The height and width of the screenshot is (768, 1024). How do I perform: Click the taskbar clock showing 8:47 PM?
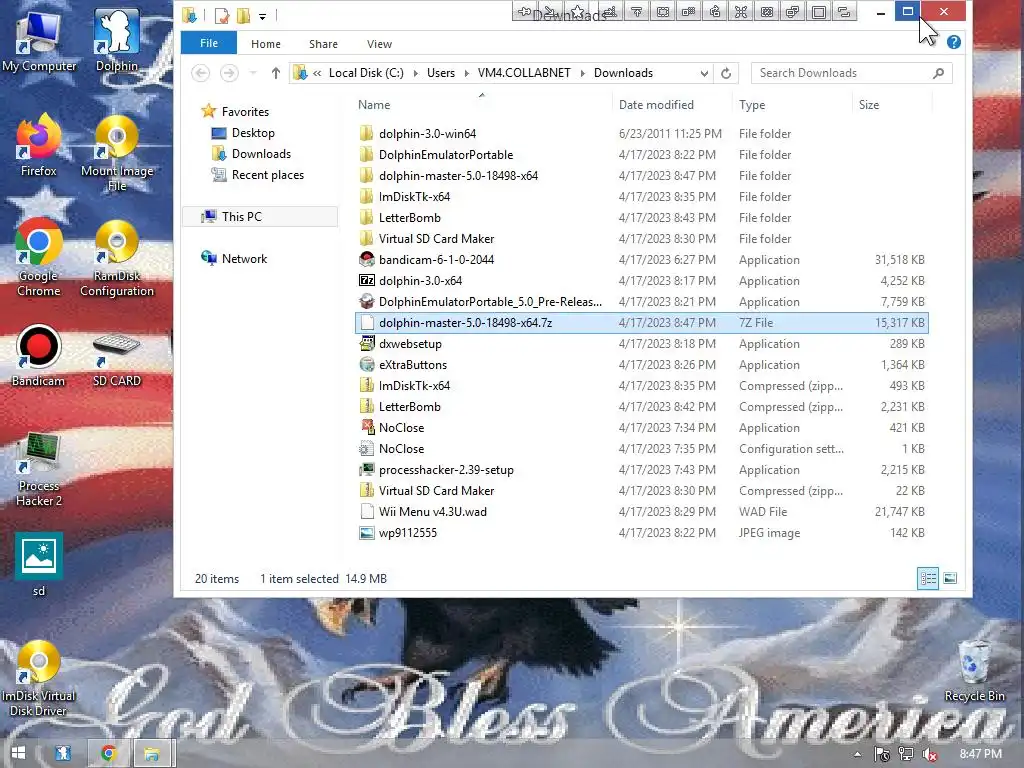980,754
